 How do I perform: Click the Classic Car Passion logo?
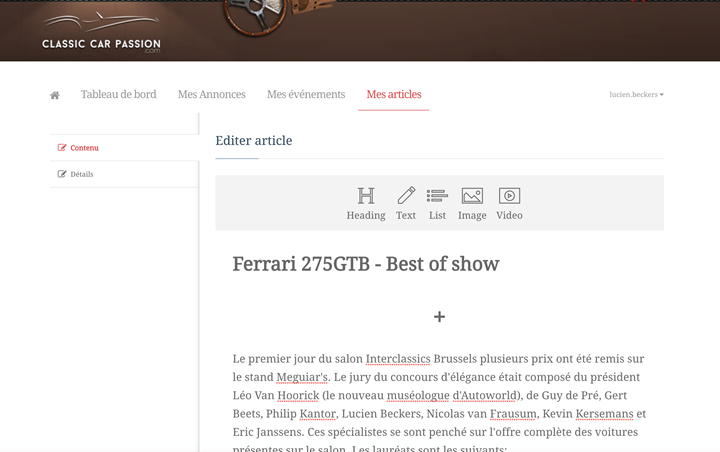101,33
